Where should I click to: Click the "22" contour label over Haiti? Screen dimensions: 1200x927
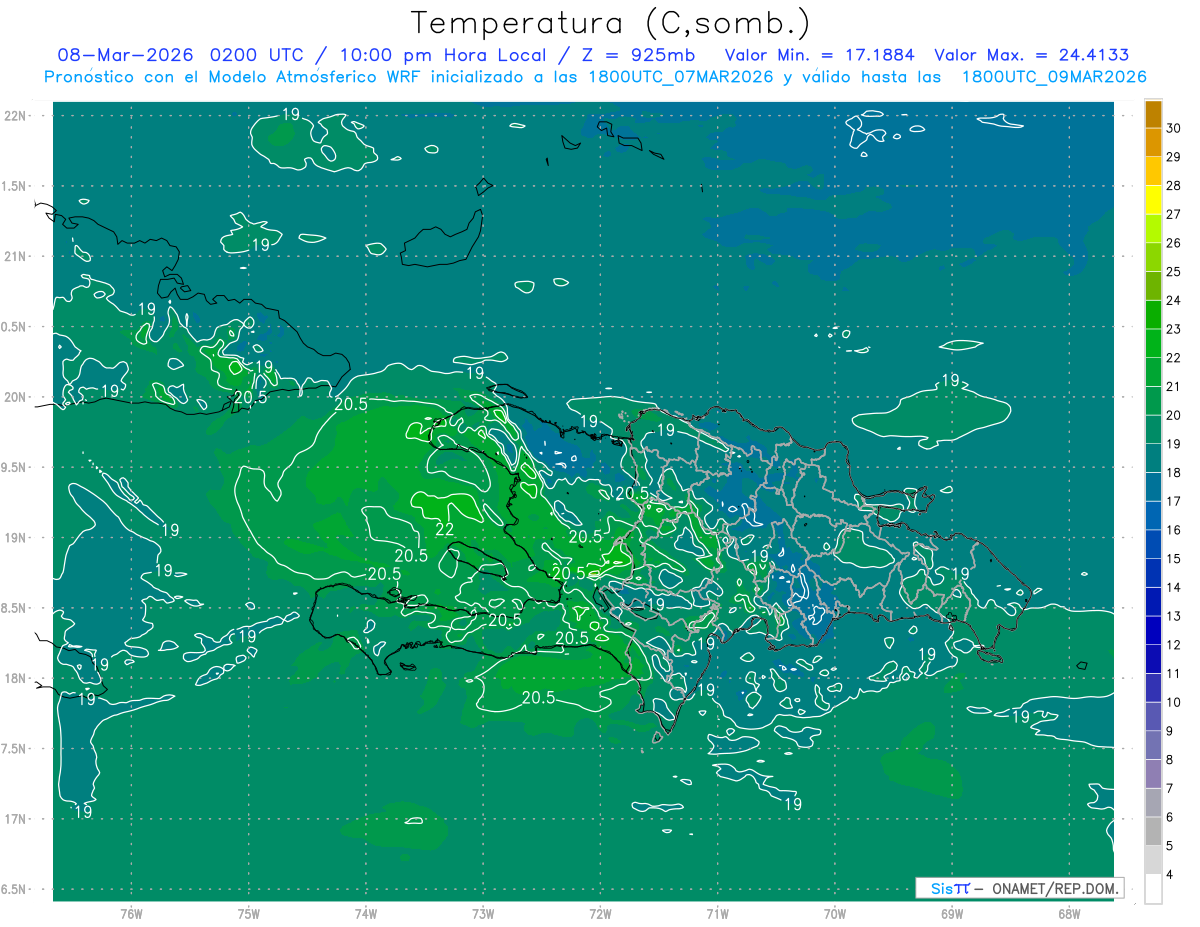445,528
